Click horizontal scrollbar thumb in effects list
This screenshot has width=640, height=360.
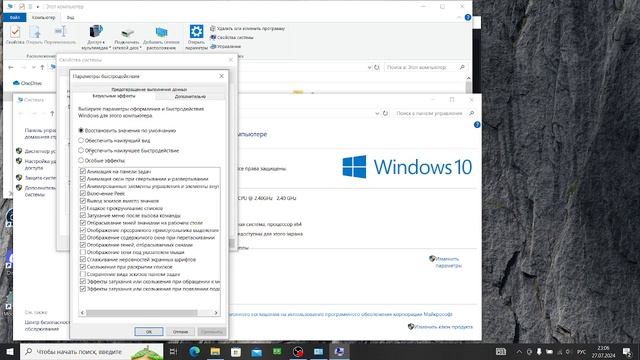click(x=141, y=313)
